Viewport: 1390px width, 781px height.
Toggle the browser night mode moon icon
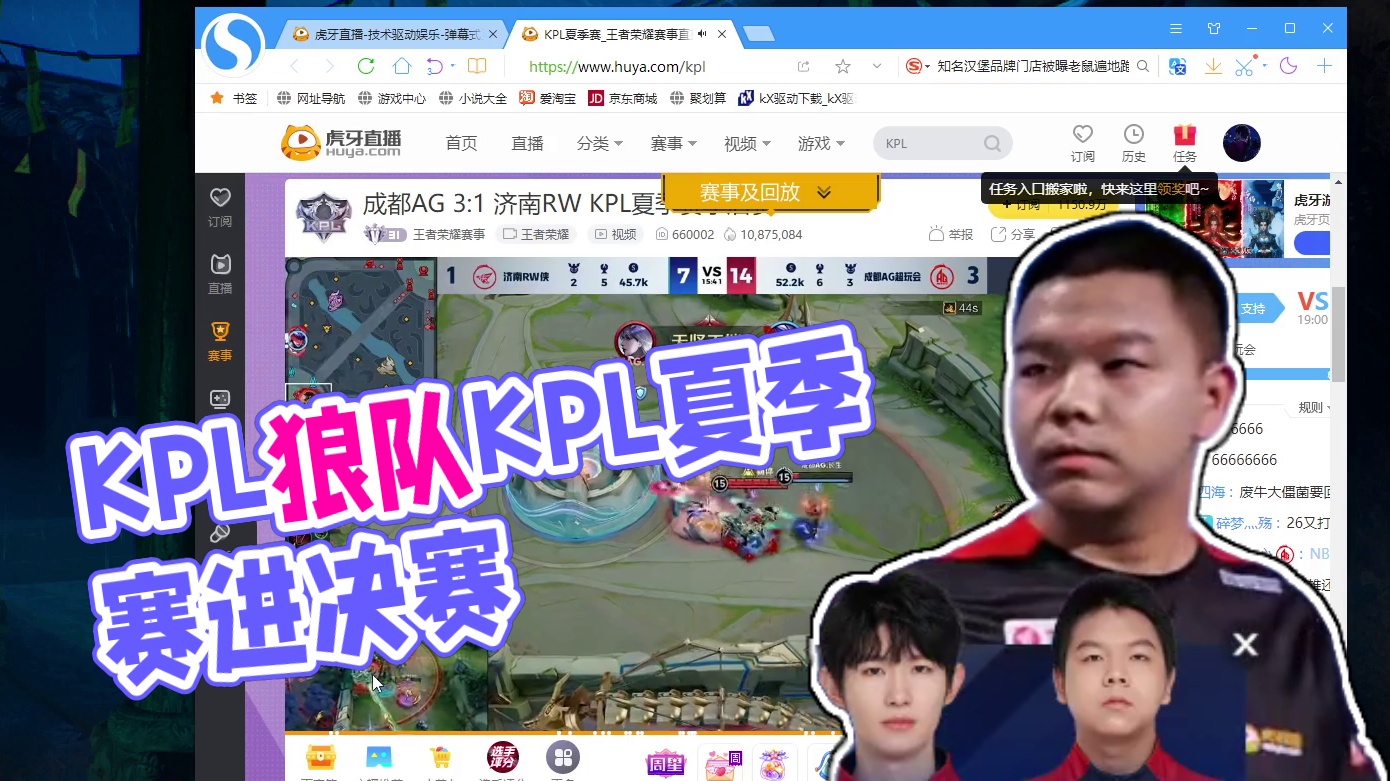click(1288, 66)
